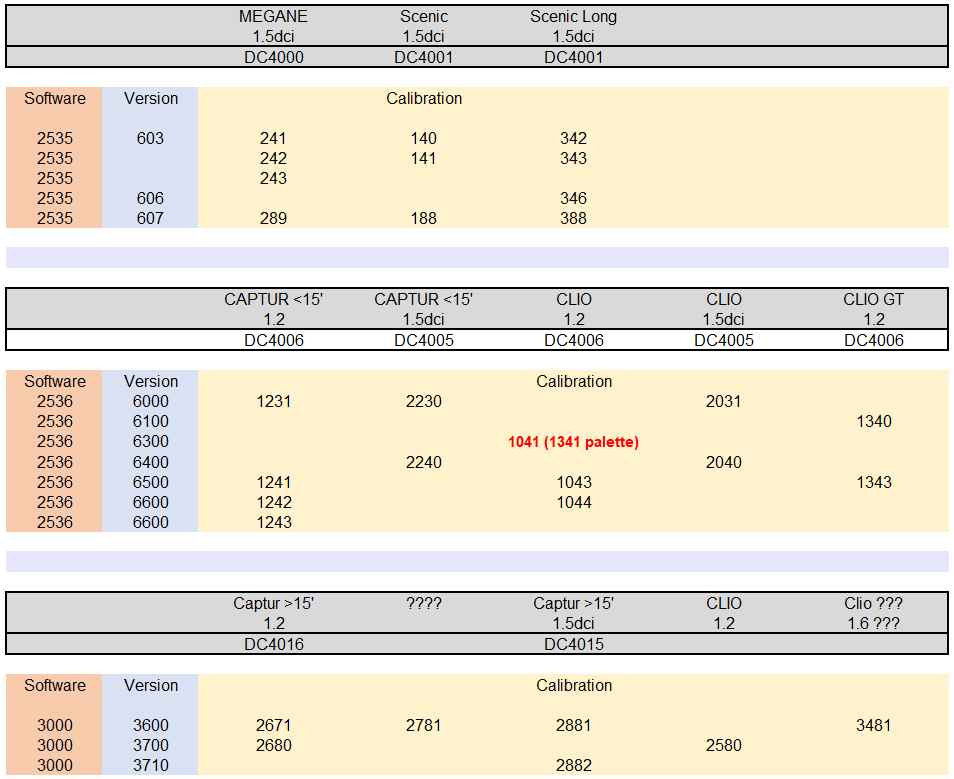Image resolution: width=954 pixels, height=779 pixels.
Task: Select software 2536 in the version 6300 row
Action: (55, 442)
